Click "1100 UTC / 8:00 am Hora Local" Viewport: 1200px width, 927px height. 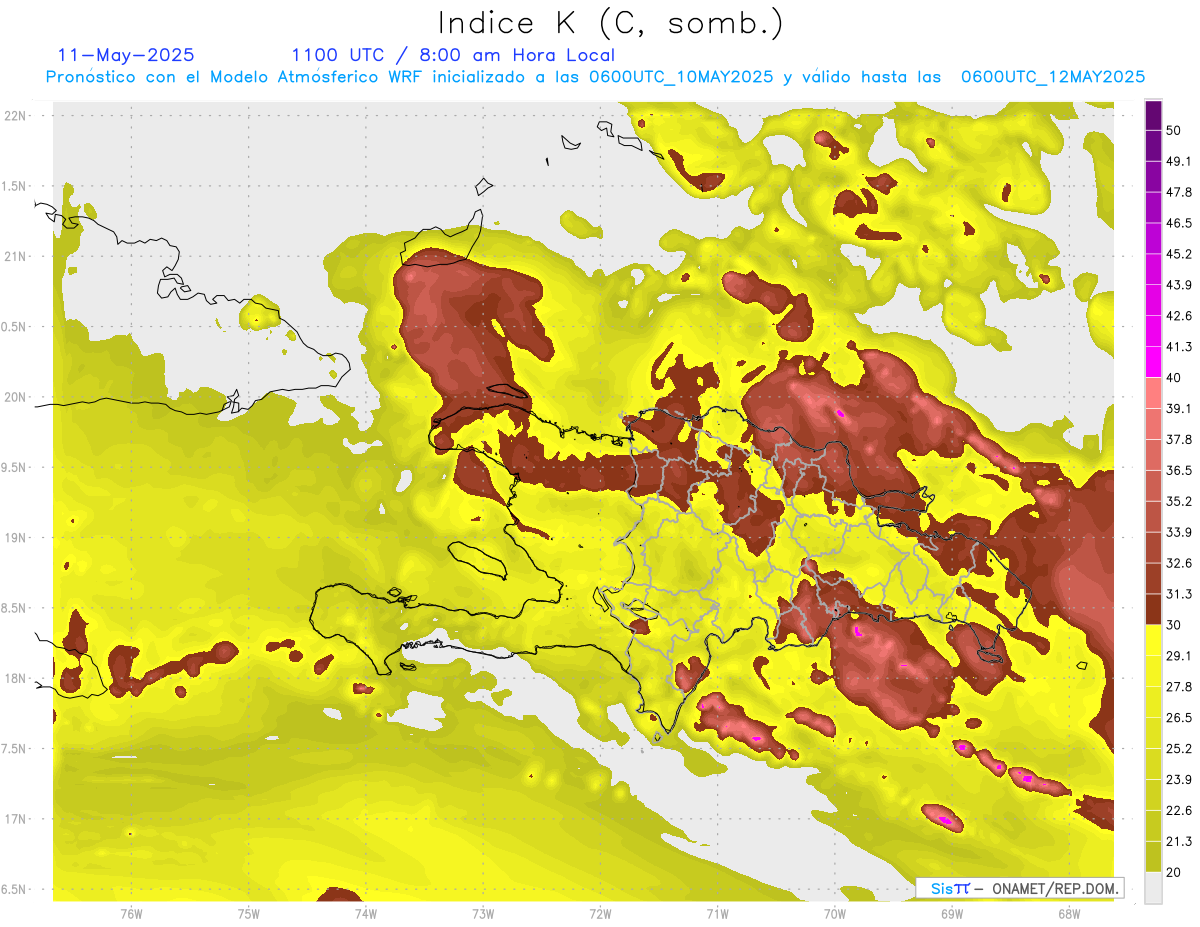pyautogui.click(x=453, y=55)
